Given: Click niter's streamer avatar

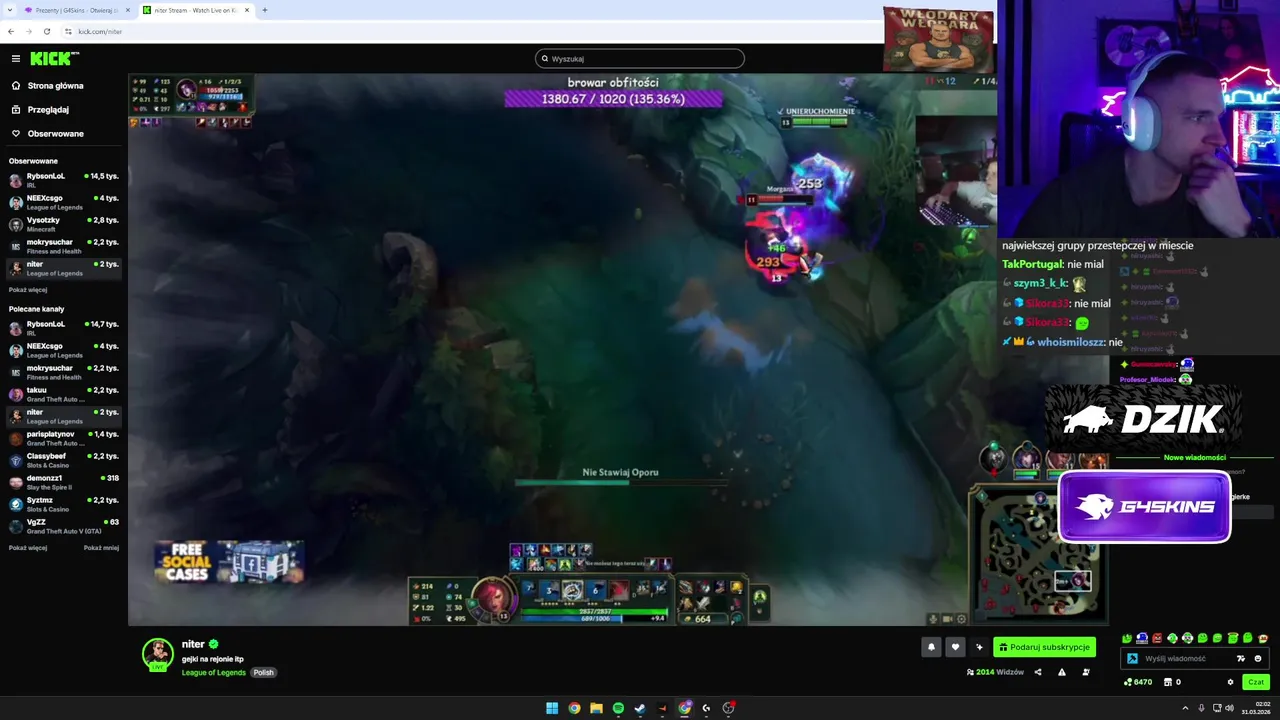Looking at the screenshot, I should click(157, 654).
